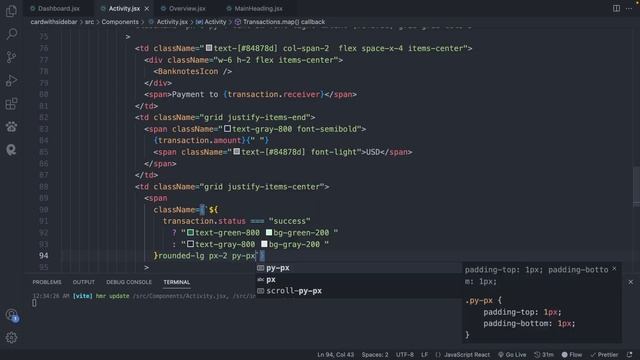The image size is (640, 360).
Task: Click the terminal input cursor line
Action: click(34, 303)
